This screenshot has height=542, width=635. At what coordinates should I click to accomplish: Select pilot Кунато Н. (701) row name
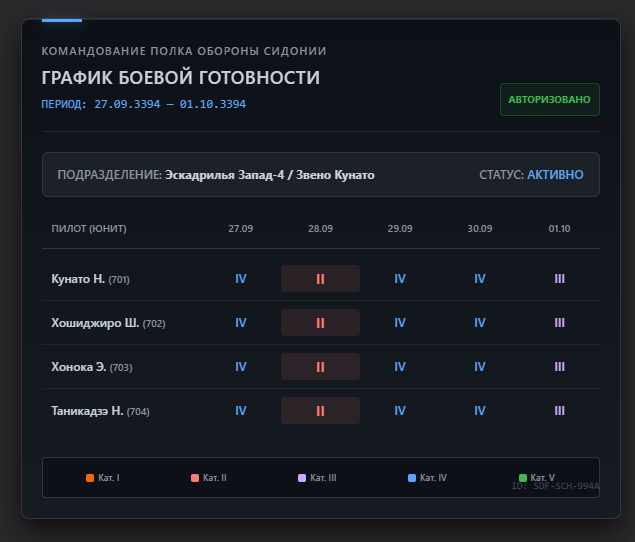tap(90, 279)
